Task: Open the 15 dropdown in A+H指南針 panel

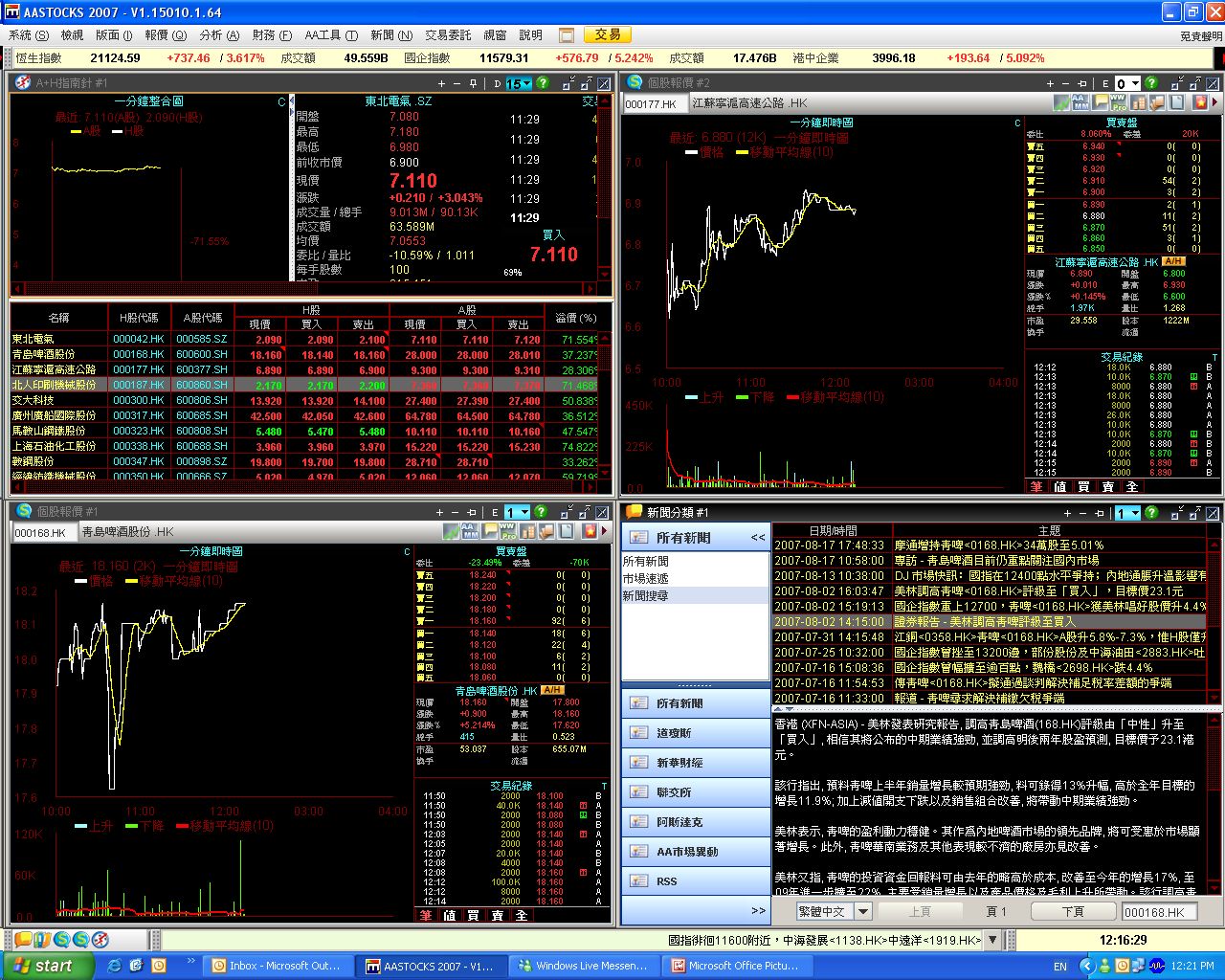Action: (518, 83)
